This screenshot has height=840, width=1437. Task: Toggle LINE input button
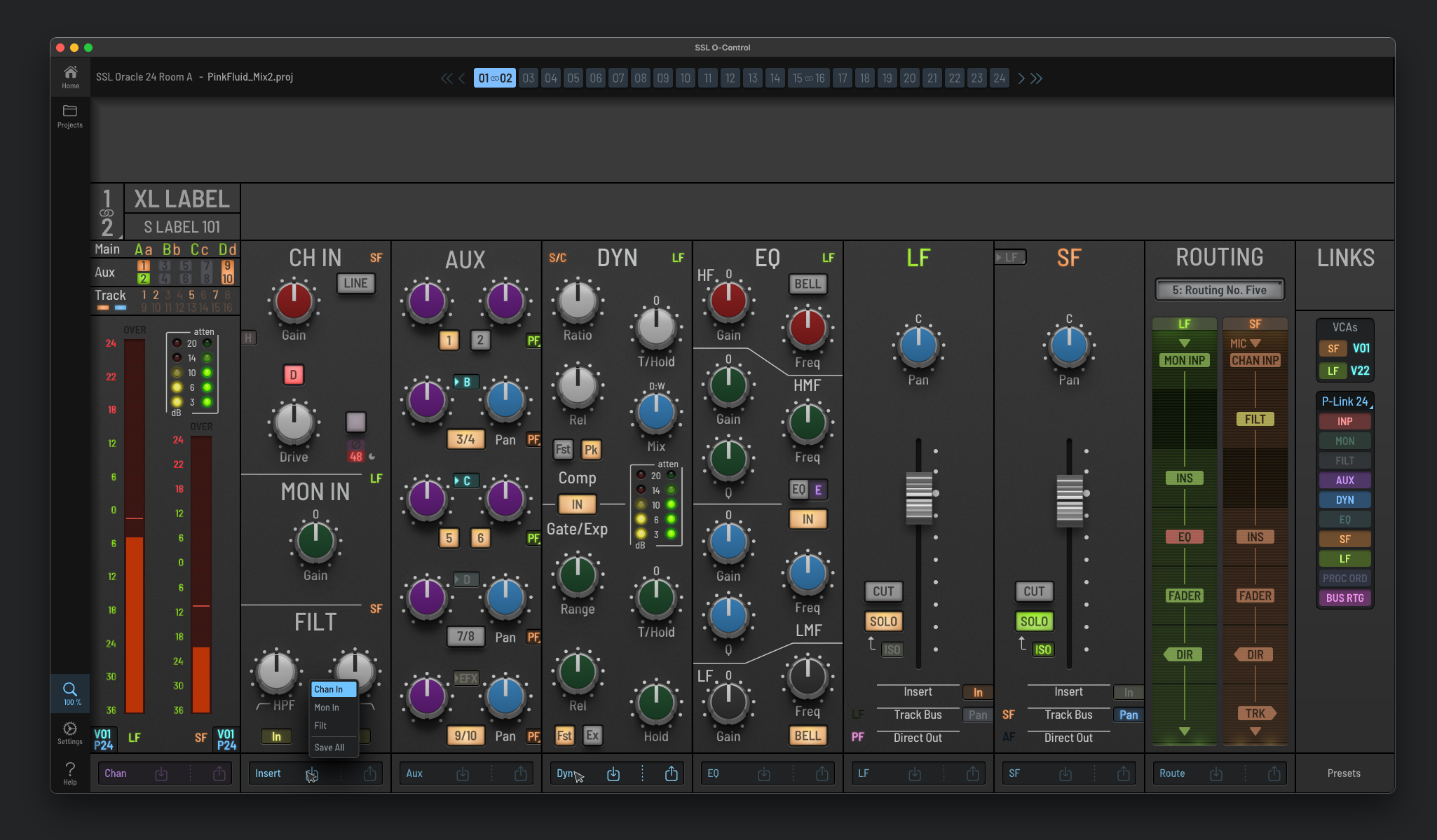click(356, 283)
